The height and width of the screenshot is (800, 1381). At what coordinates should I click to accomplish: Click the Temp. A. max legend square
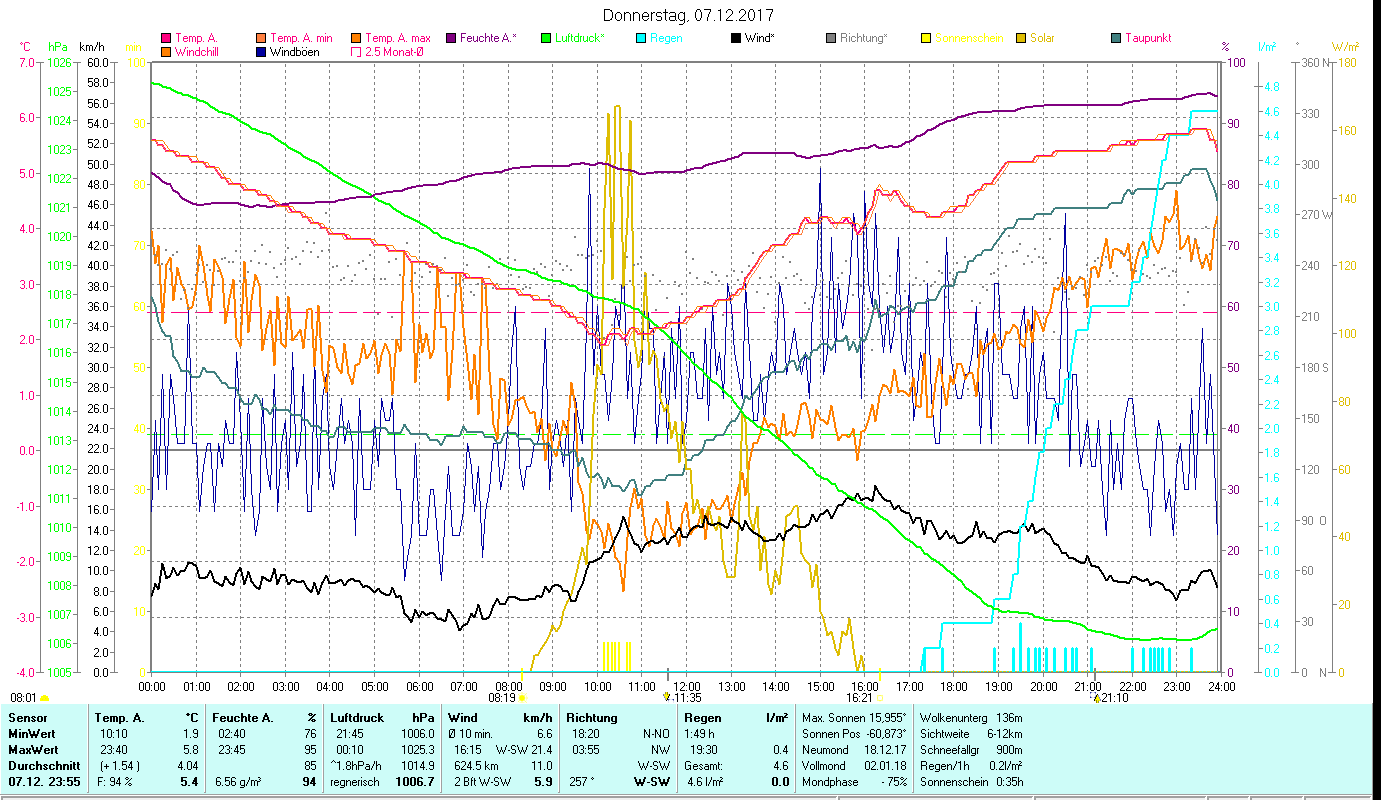click(x=355, y=38)
